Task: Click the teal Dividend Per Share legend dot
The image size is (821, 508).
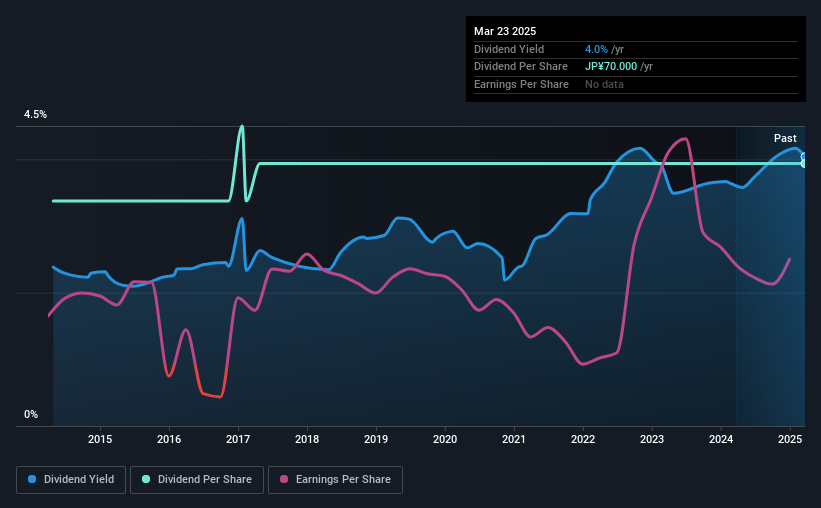Action: pos(146,479)
